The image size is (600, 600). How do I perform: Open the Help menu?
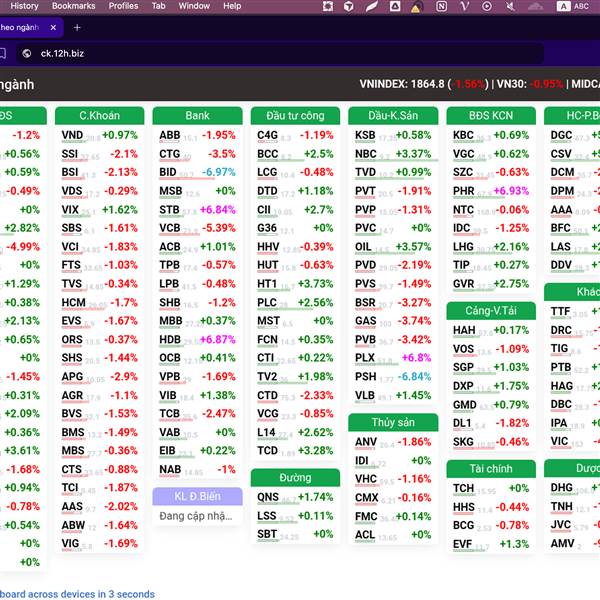pyautogui.click(x=232, y=6)
